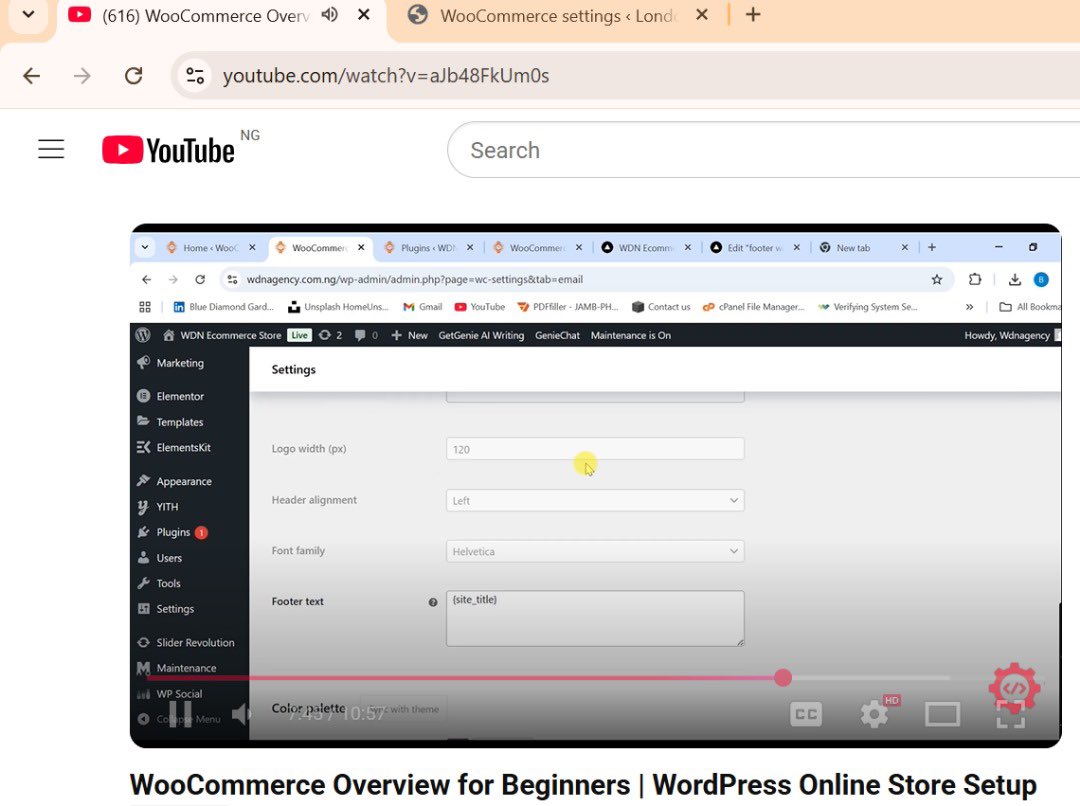The height and width of the screenshot is (806, 1080).
Task: Select Elementor in the video's WordPress sidebar
Action: pos(180,396)
